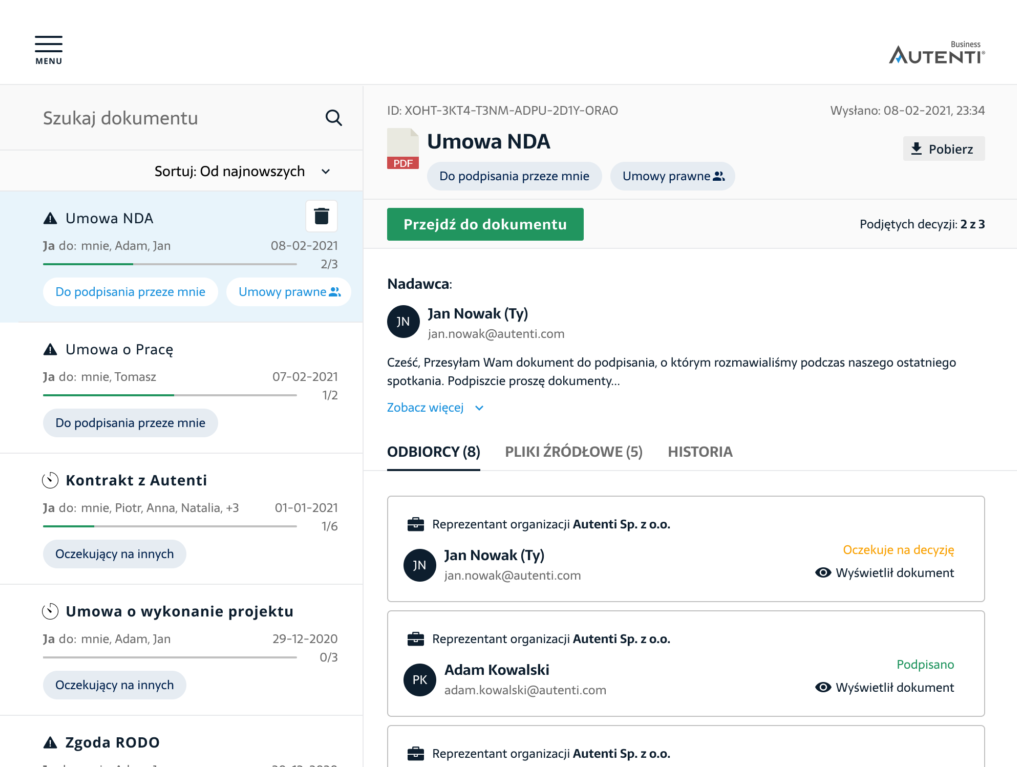Screen dimensions: 1017x767
Task: Open the hamburger MENU icon
Action: point(48,48)
